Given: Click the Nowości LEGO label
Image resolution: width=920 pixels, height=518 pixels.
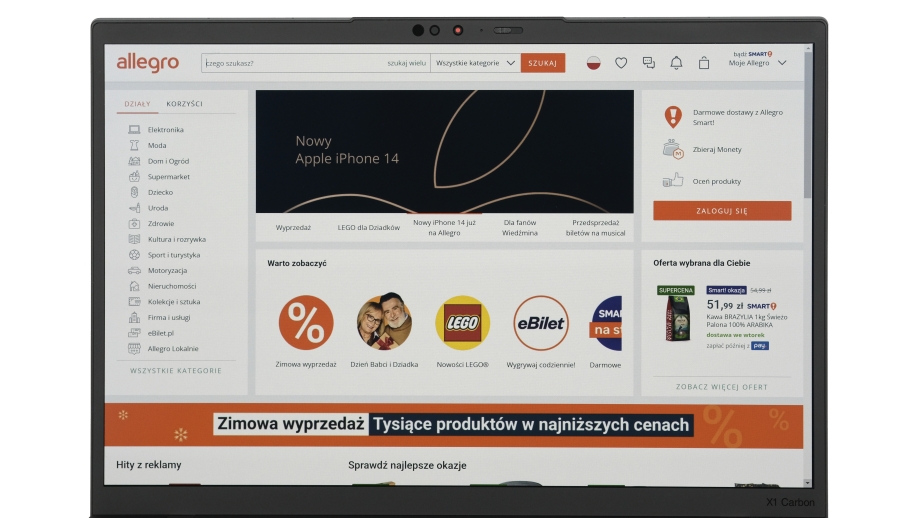Looking at the screenshot, I should tap(462, 364).
